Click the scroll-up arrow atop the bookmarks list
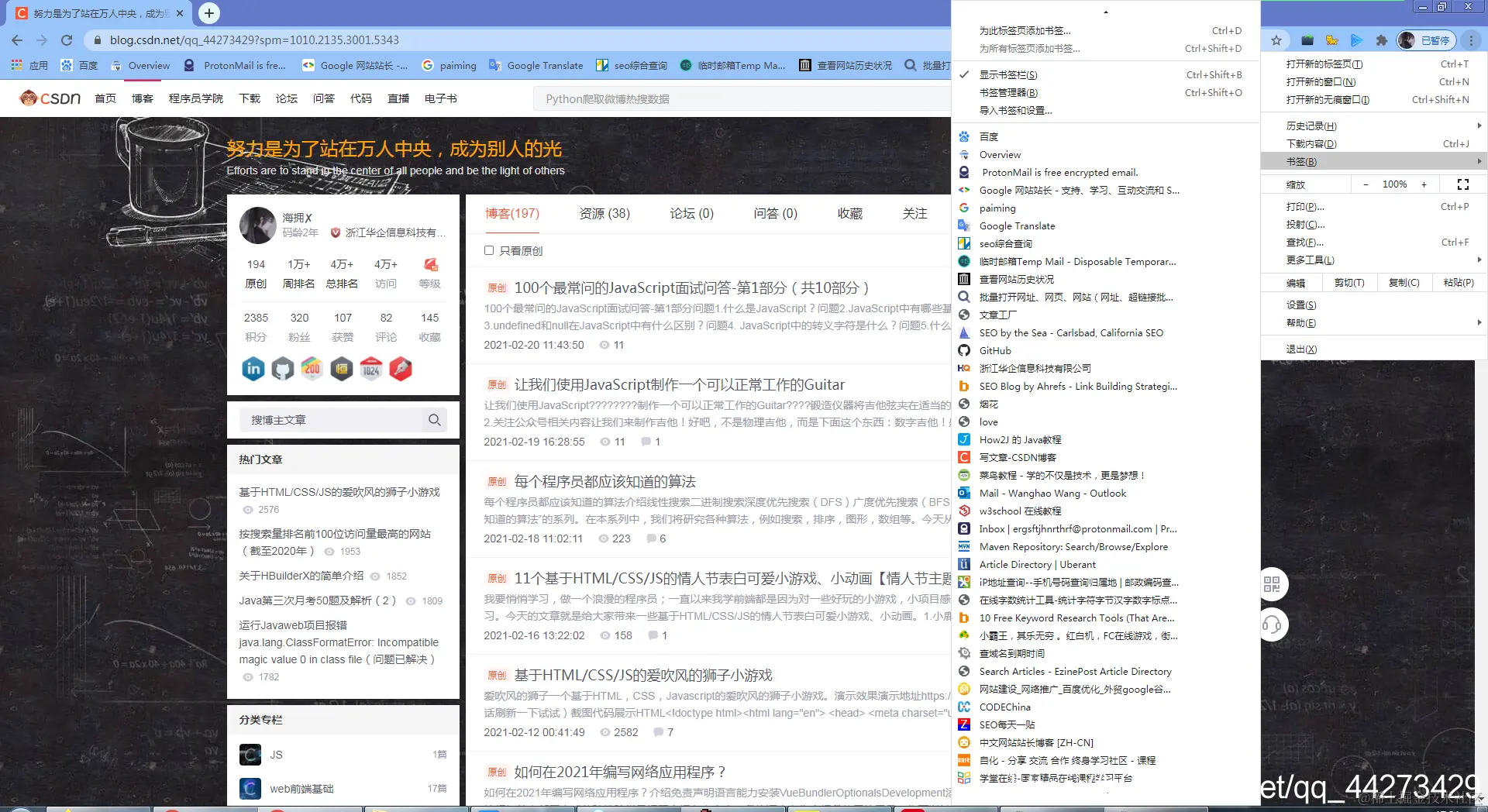 1106,12
